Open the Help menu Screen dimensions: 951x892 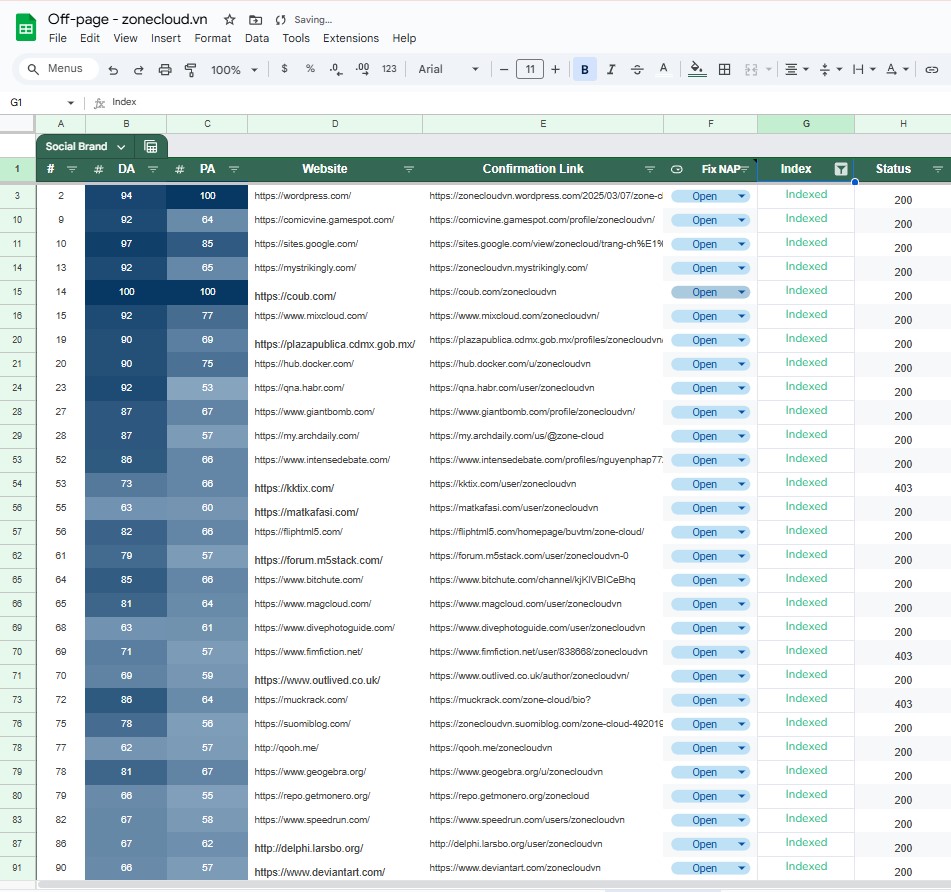404,38
